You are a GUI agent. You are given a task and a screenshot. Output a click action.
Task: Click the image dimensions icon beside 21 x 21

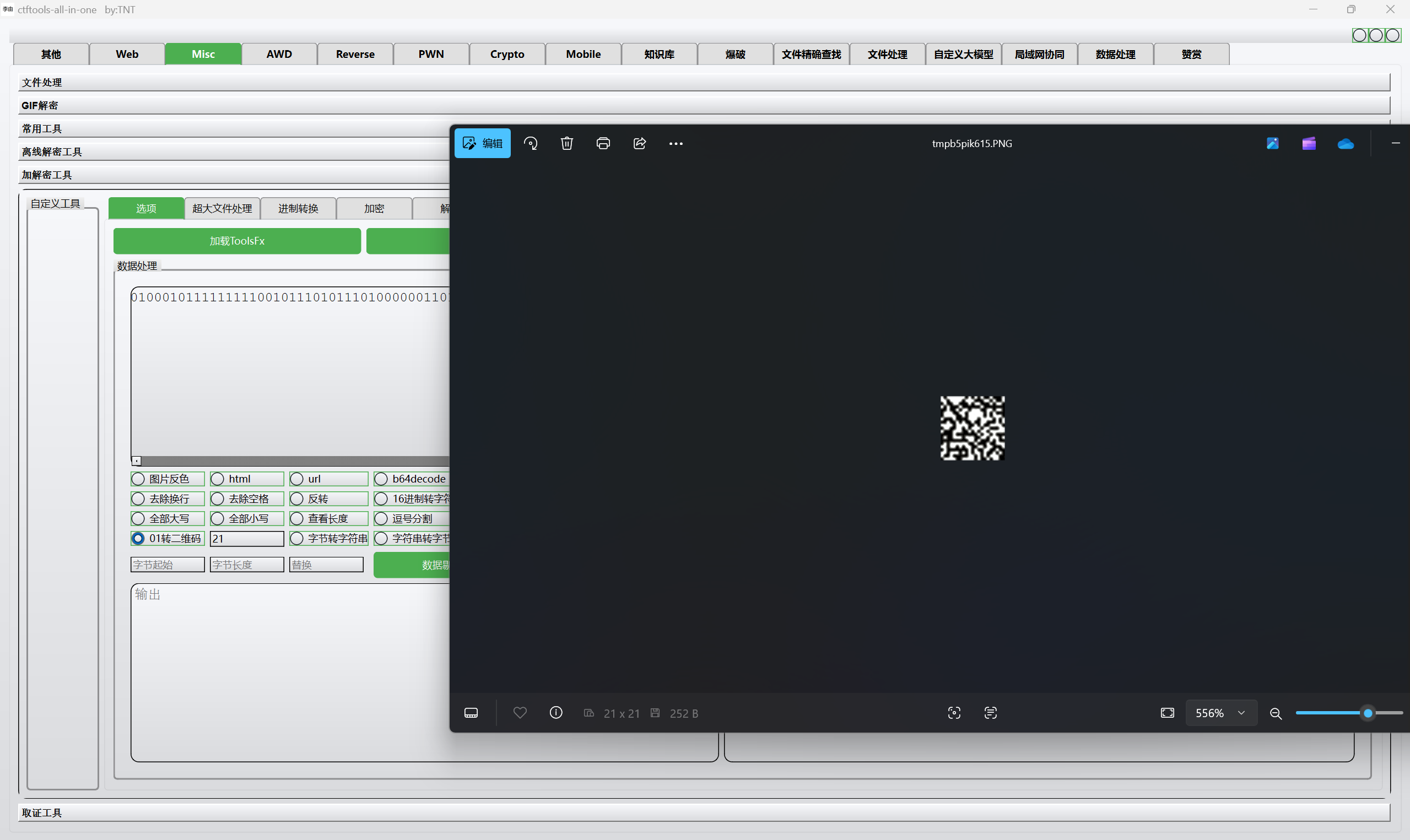[589, 713]
